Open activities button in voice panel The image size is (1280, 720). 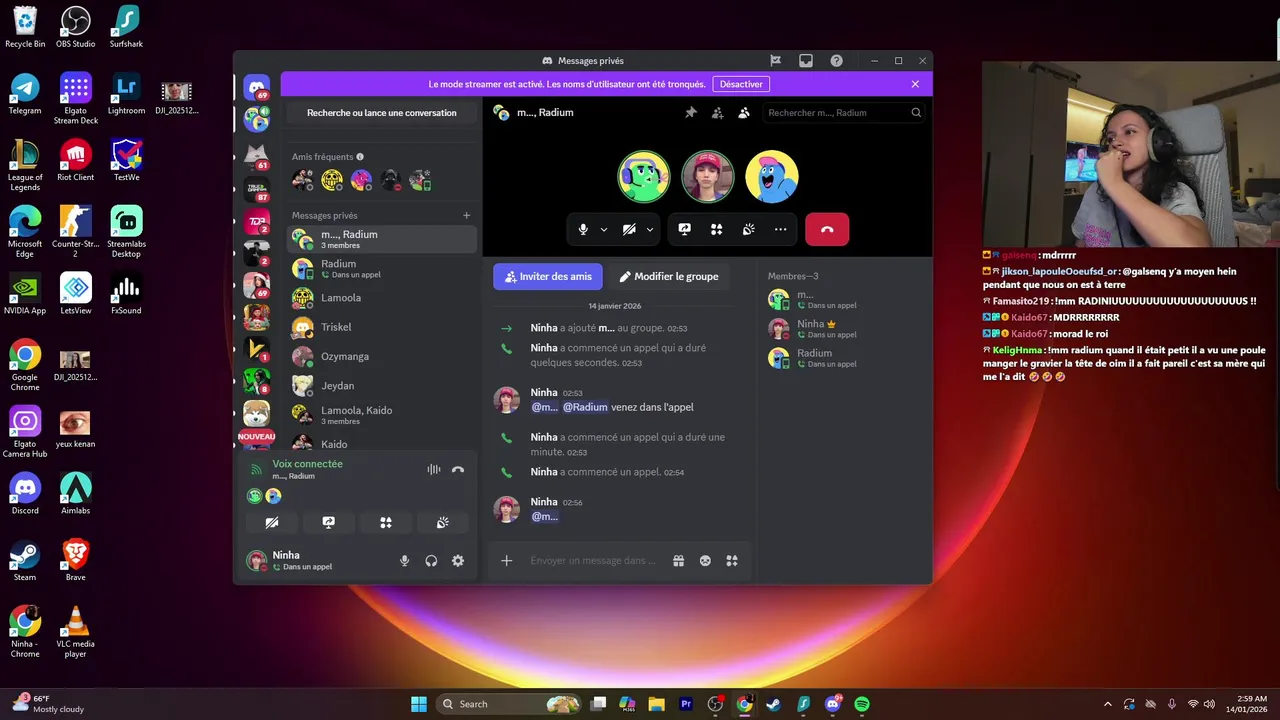click(386, 523)
